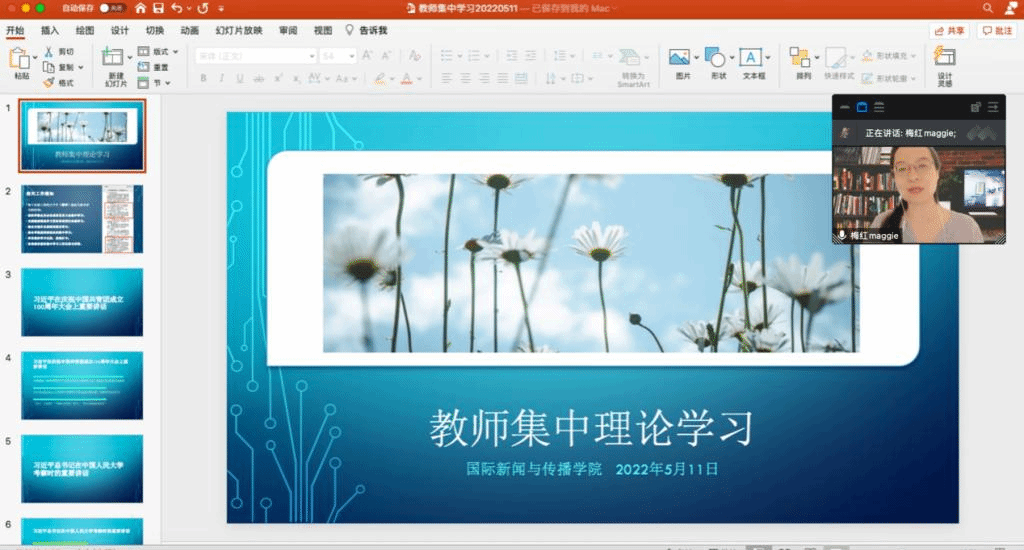The height and width of the screenshot is (550, 1024).
Task: Click the Copy (复制) icon
Action: [49, 67]
